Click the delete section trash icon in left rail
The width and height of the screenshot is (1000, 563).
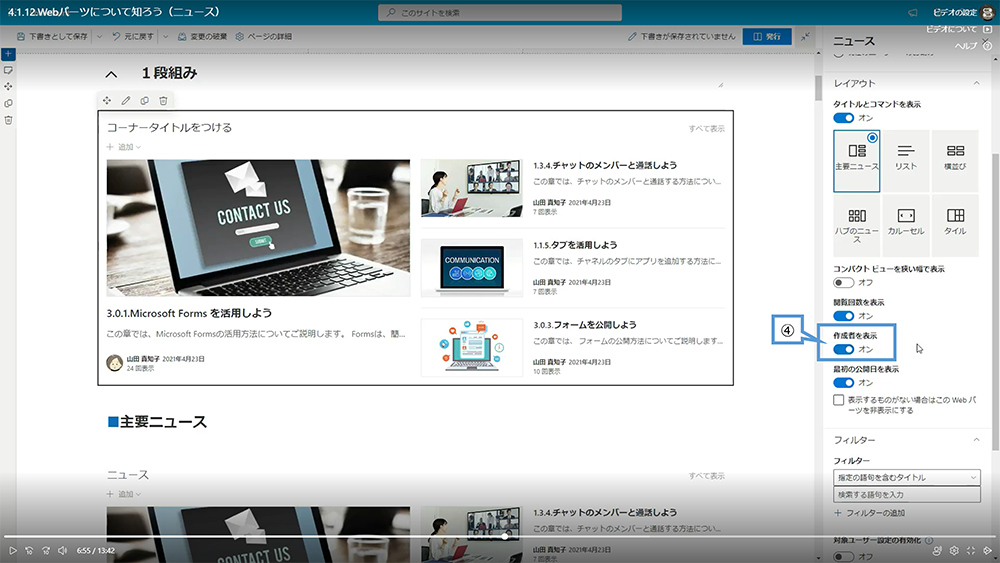point(8,120)
